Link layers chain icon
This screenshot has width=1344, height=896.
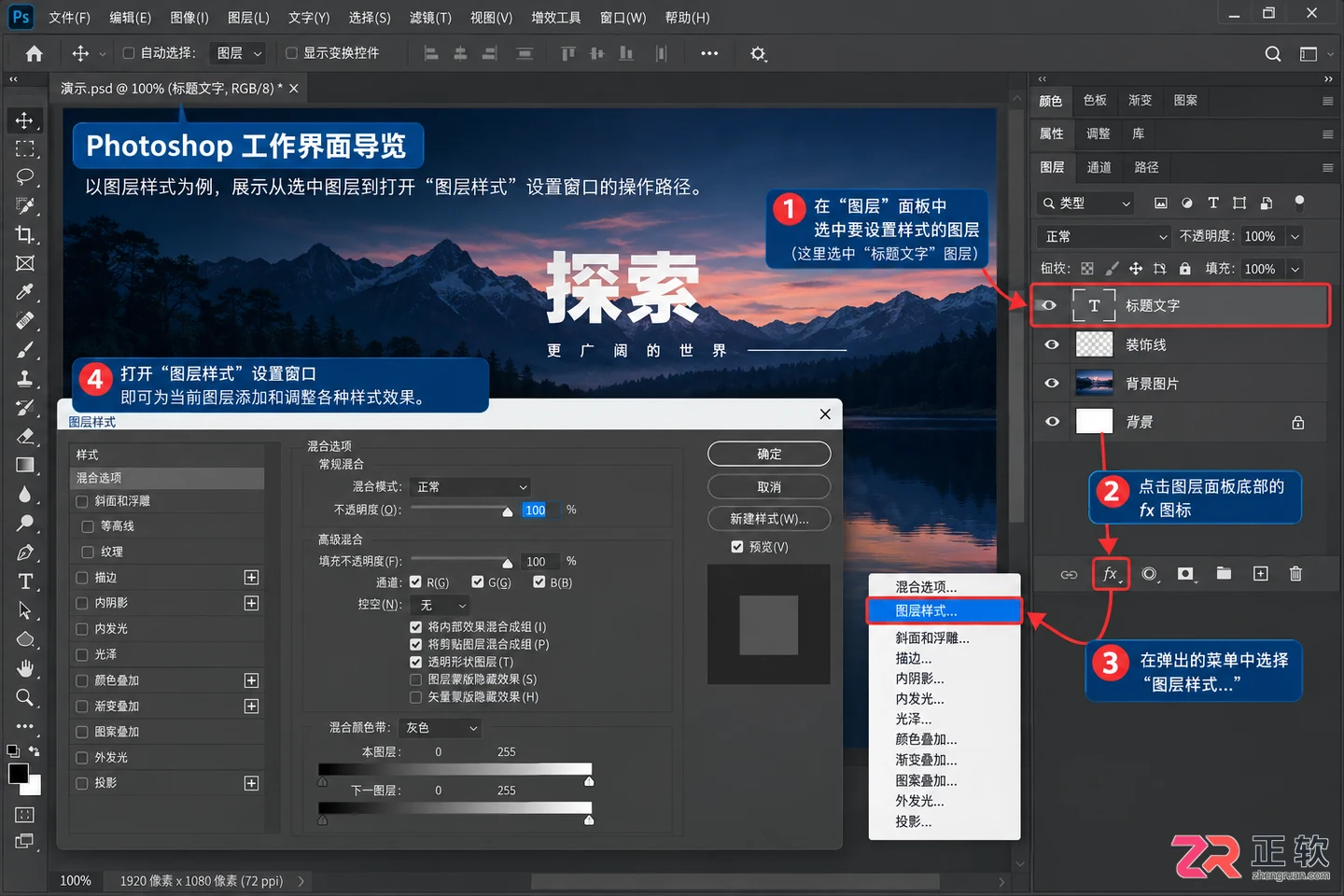[1069, 574]
